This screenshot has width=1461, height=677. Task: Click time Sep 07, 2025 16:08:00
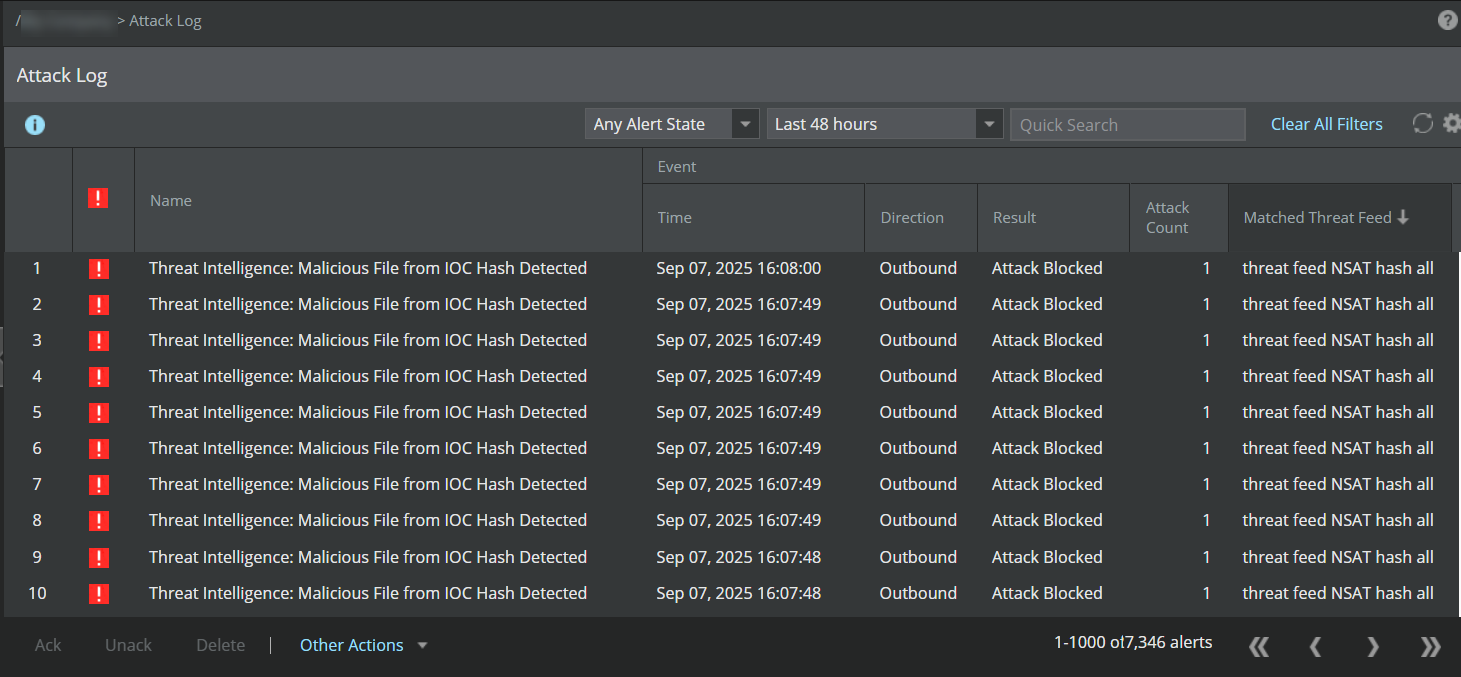[739, 268]
